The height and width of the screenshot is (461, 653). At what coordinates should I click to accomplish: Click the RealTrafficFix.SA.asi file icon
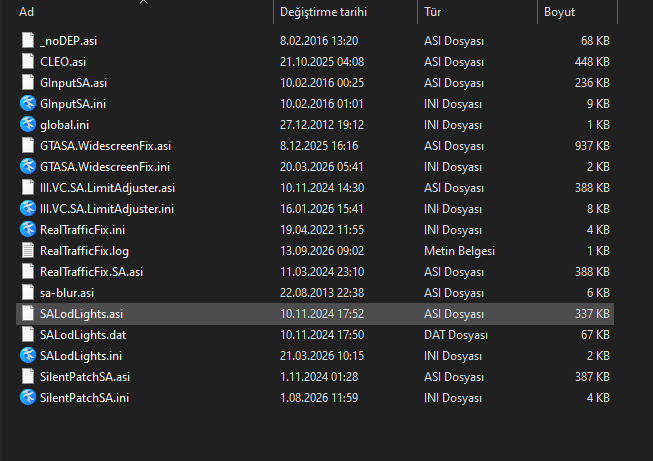tap(28, 272)
